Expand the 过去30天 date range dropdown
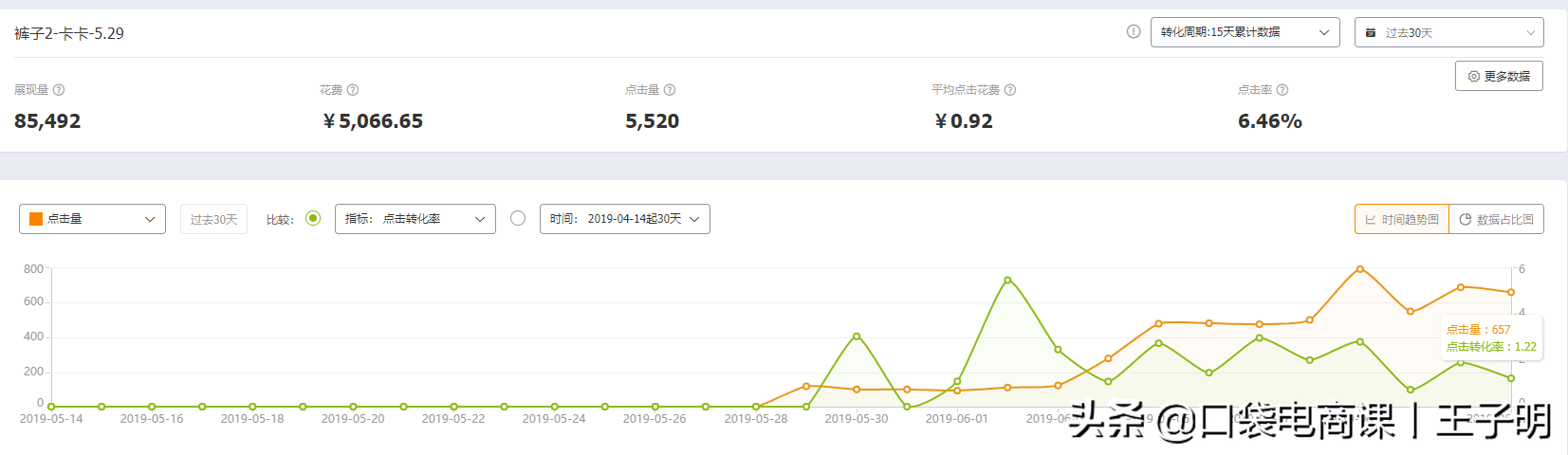Screen dimensions: 1568x455 [1449, 32]
